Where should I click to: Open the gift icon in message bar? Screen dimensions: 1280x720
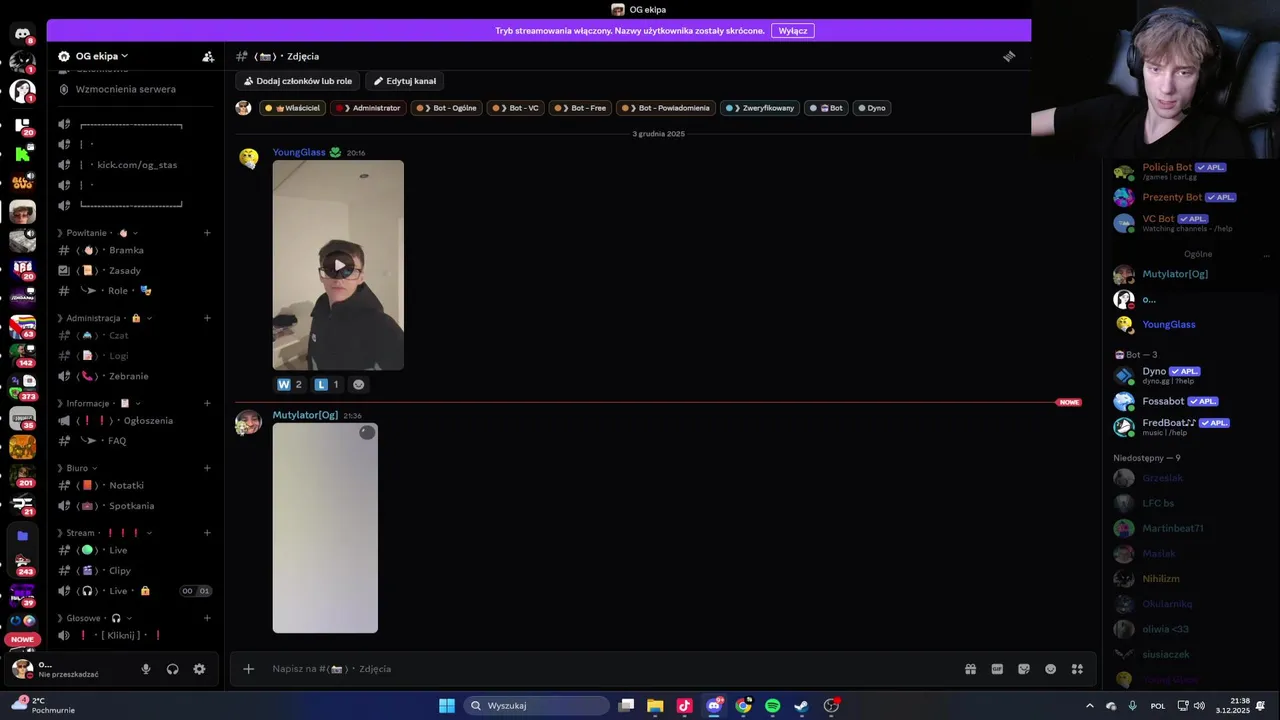970,669
